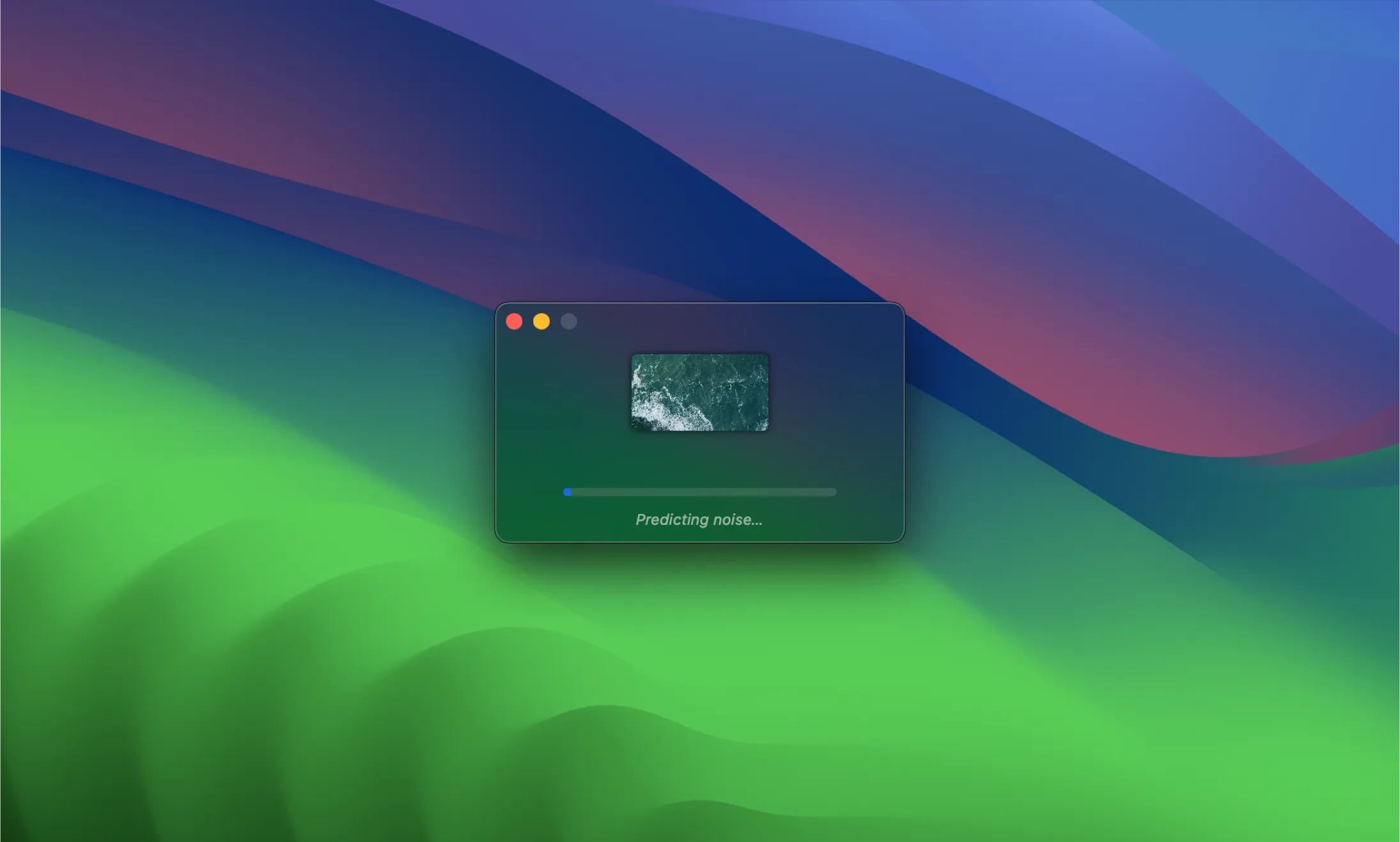This screenshot has height=842, width=1400.
Task: Click the ellipsis in 'Predicting noise...'
Action: tap(756, 522)
